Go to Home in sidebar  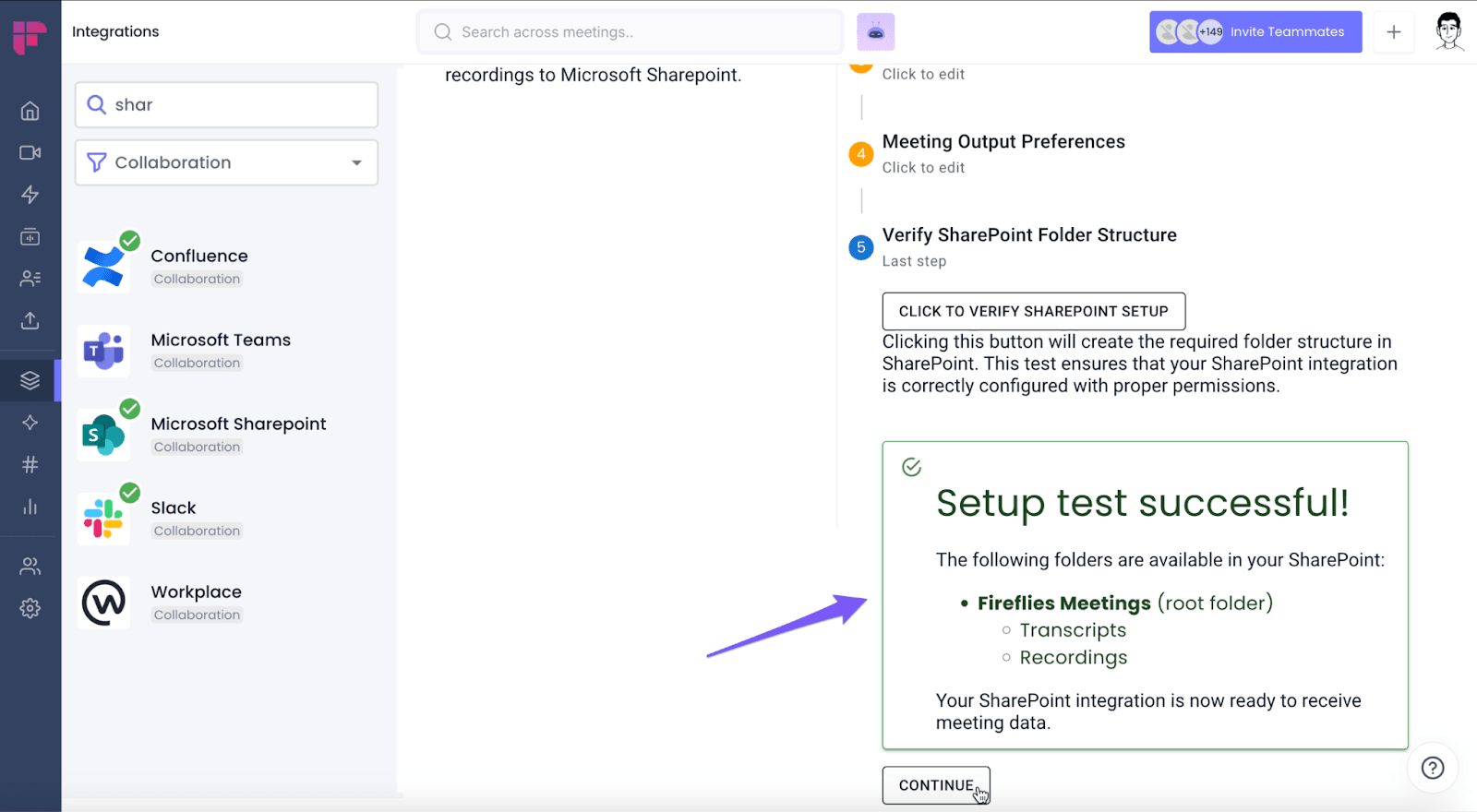tap(30, 111)
